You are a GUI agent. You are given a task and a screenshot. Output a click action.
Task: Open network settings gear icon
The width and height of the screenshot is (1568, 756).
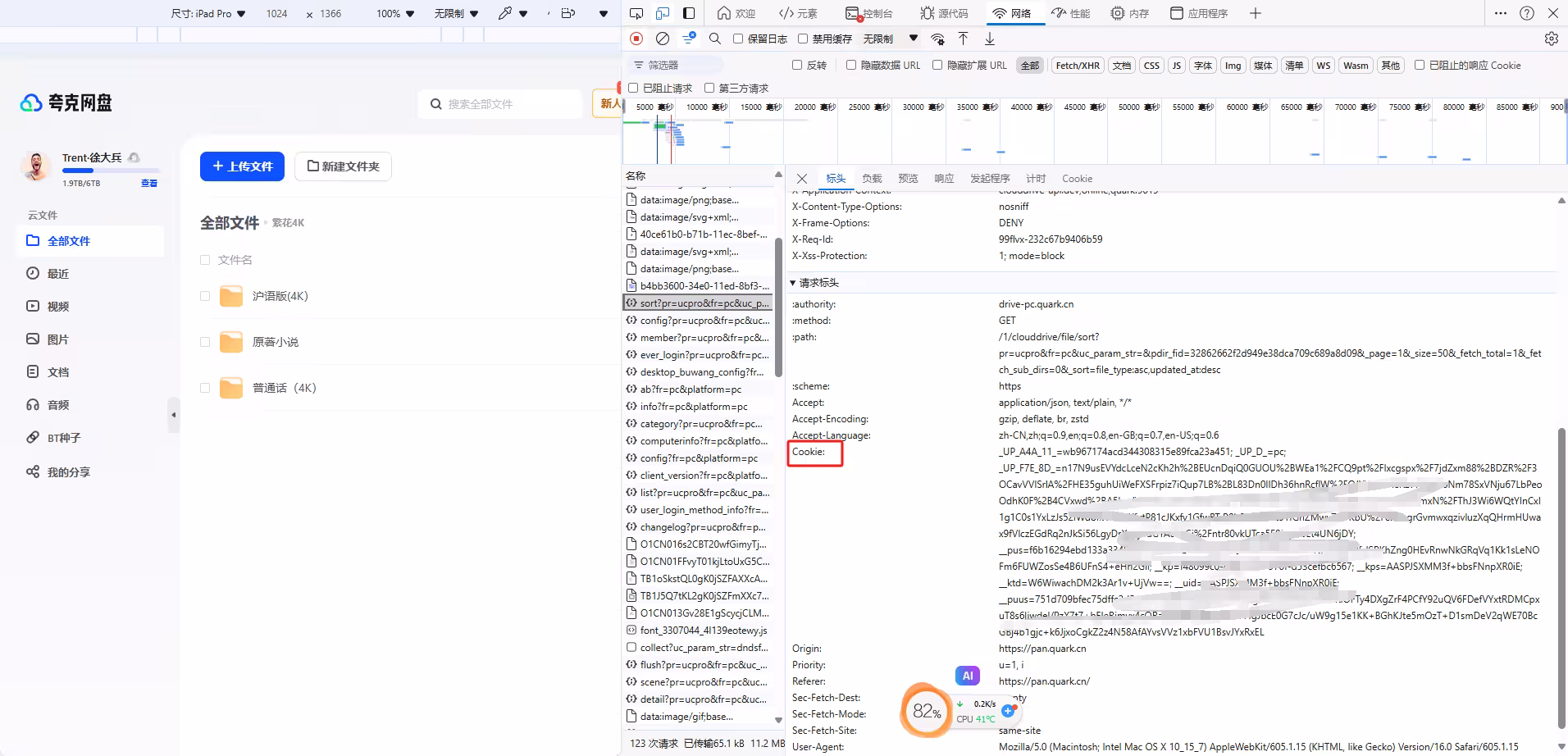[x=1551, y=39]
